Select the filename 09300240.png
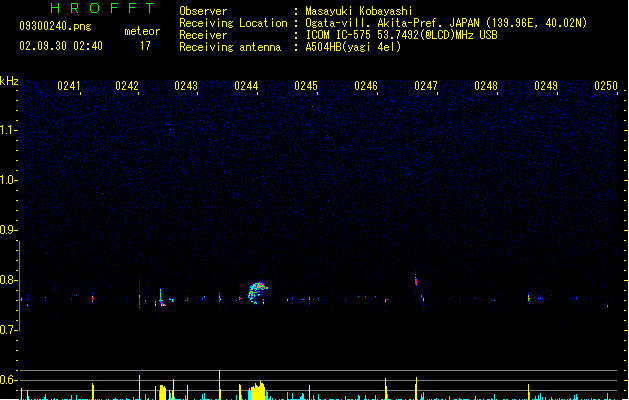The image size is (629, 400). coord(55,26)
